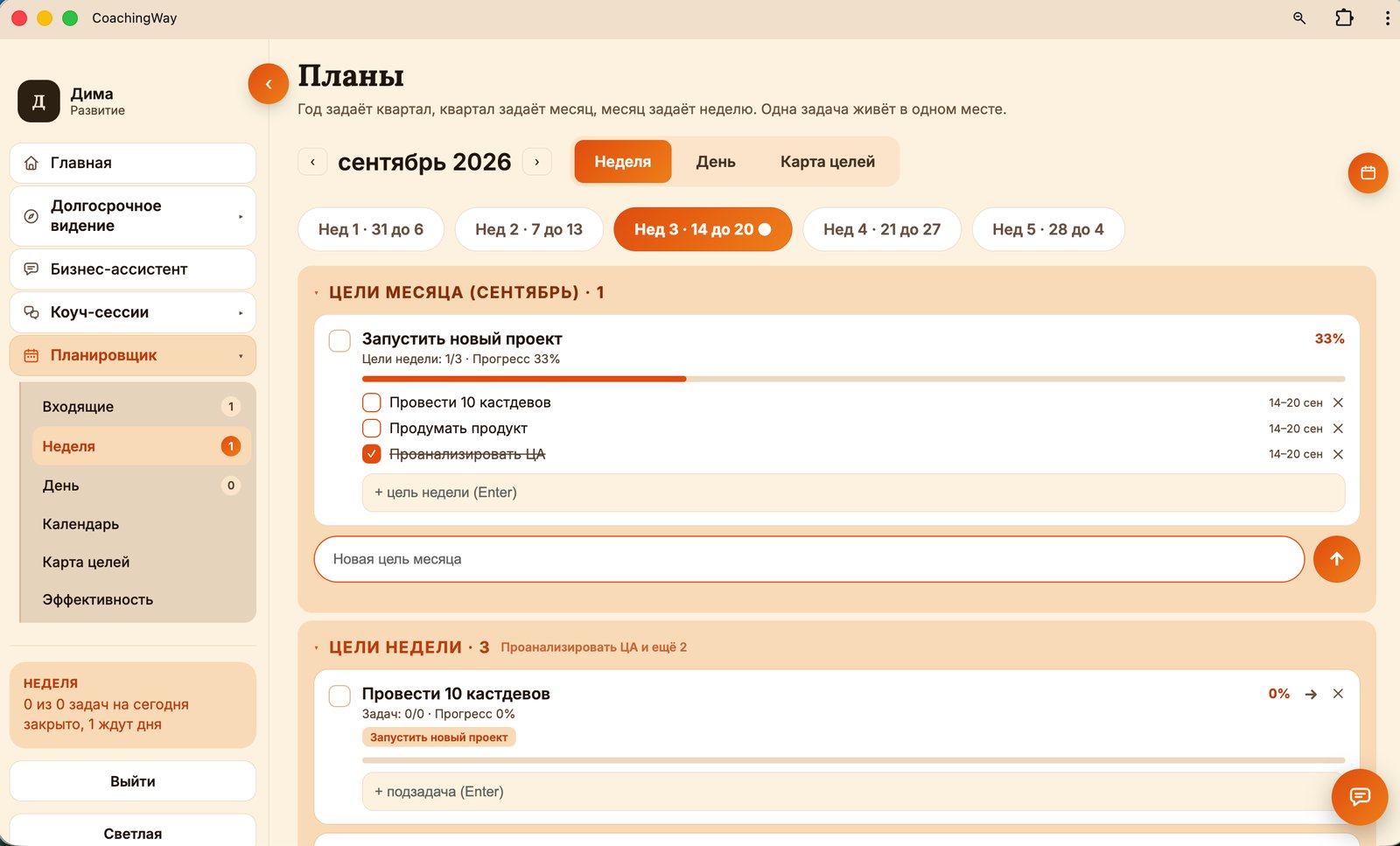This screenshot has height=846, width=1400.
Task: Click the home icon of Главная
Action: 31,163
